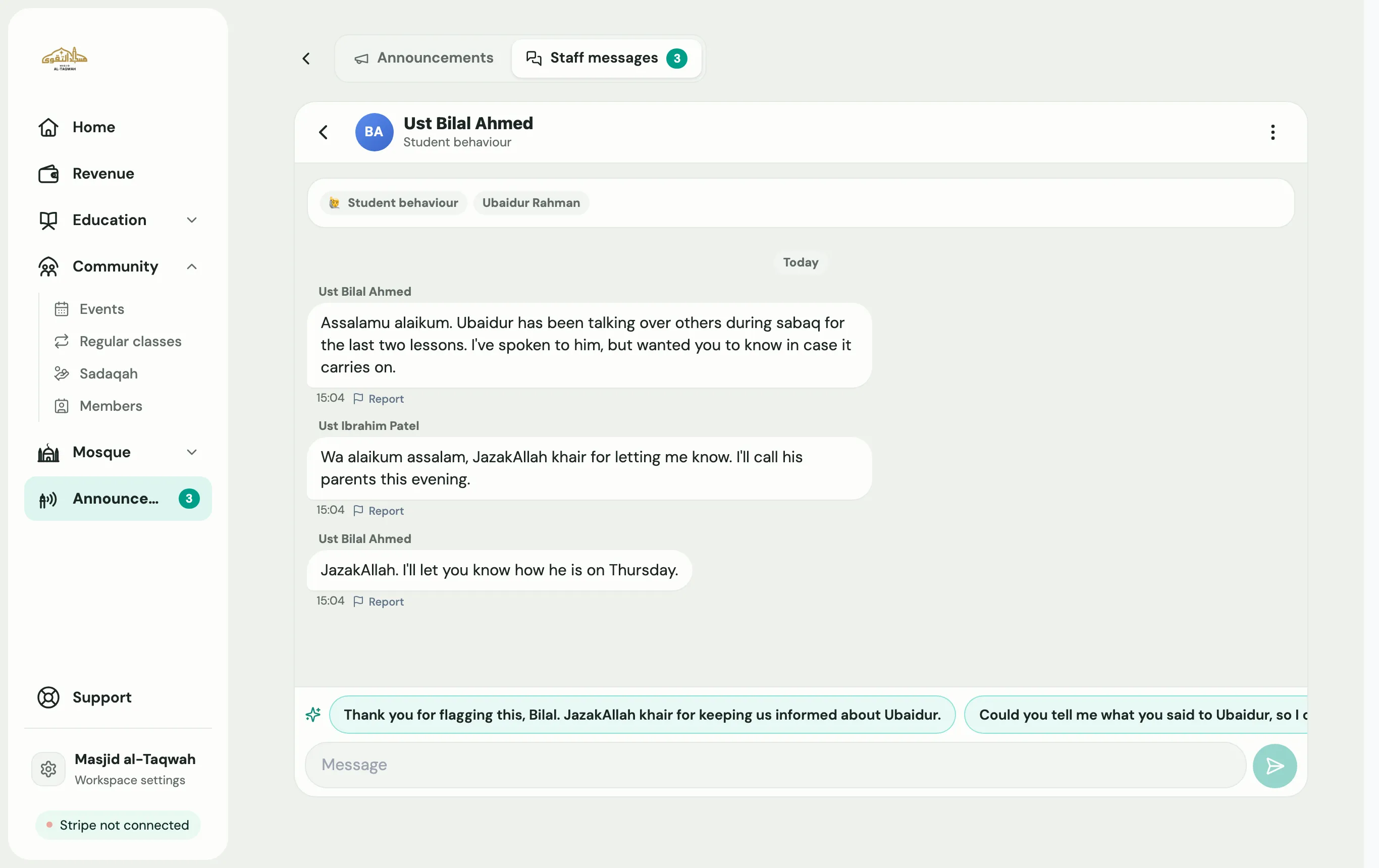Viewport: 1379px width, 868px height.
Task: Click the BA avatar circle
Action: [374, 132]
